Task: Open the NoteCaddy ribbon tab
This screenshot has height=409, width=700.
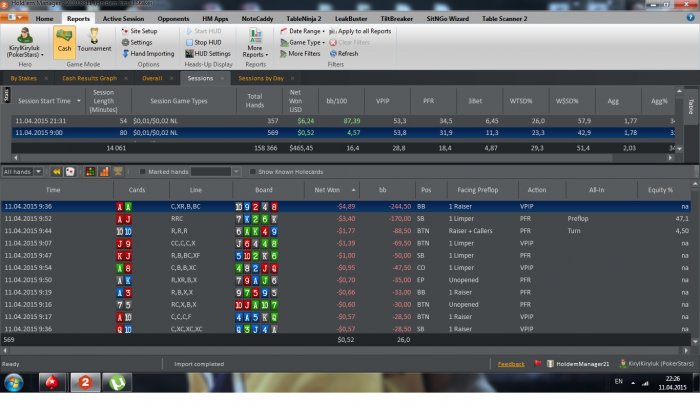Action: (x=257, y=19)
